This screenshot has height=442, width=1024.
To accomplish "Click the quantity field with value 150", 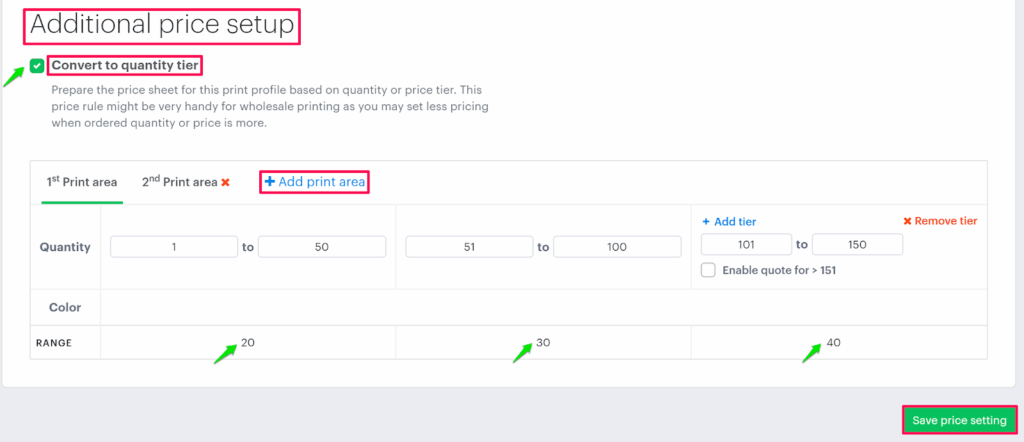I will point(857,244).
